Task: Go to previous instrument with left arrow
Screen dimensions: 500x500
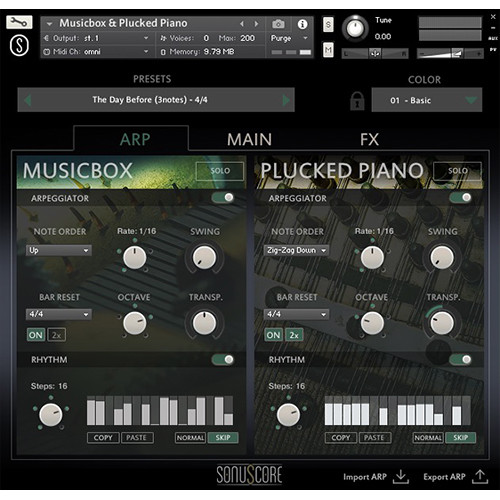Action: (242, 24)
